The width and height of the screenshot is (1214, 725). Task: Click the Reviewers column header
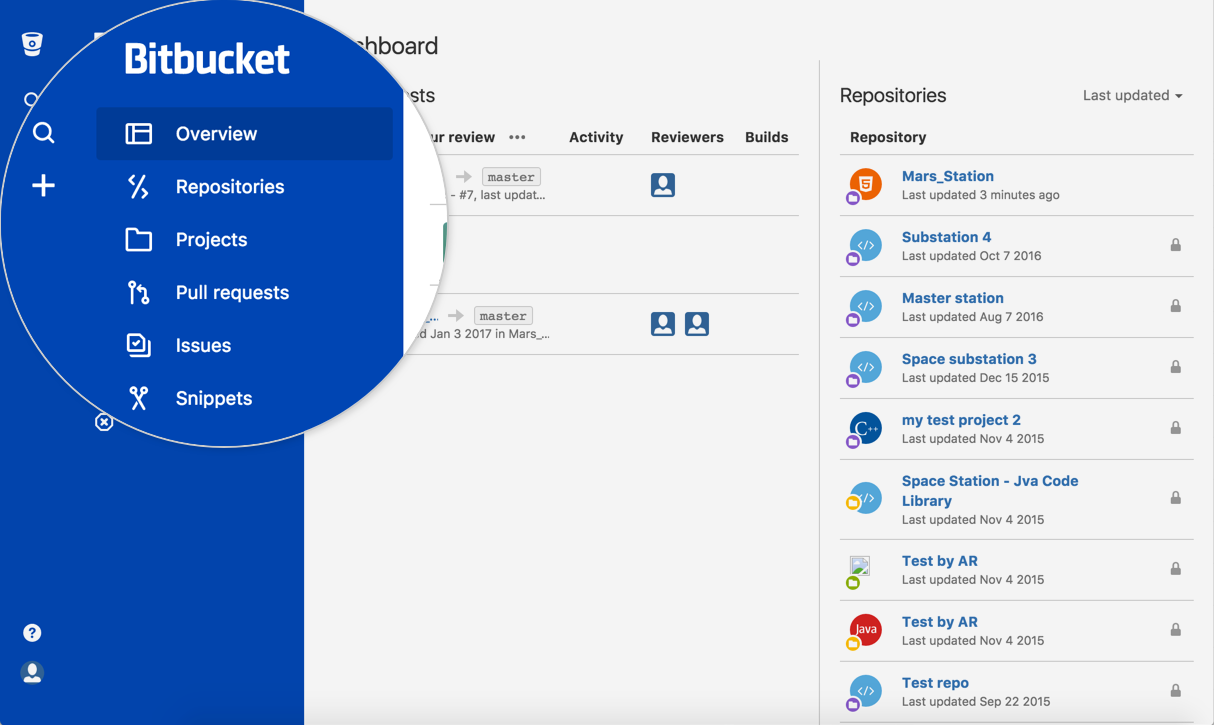[687, 138]
